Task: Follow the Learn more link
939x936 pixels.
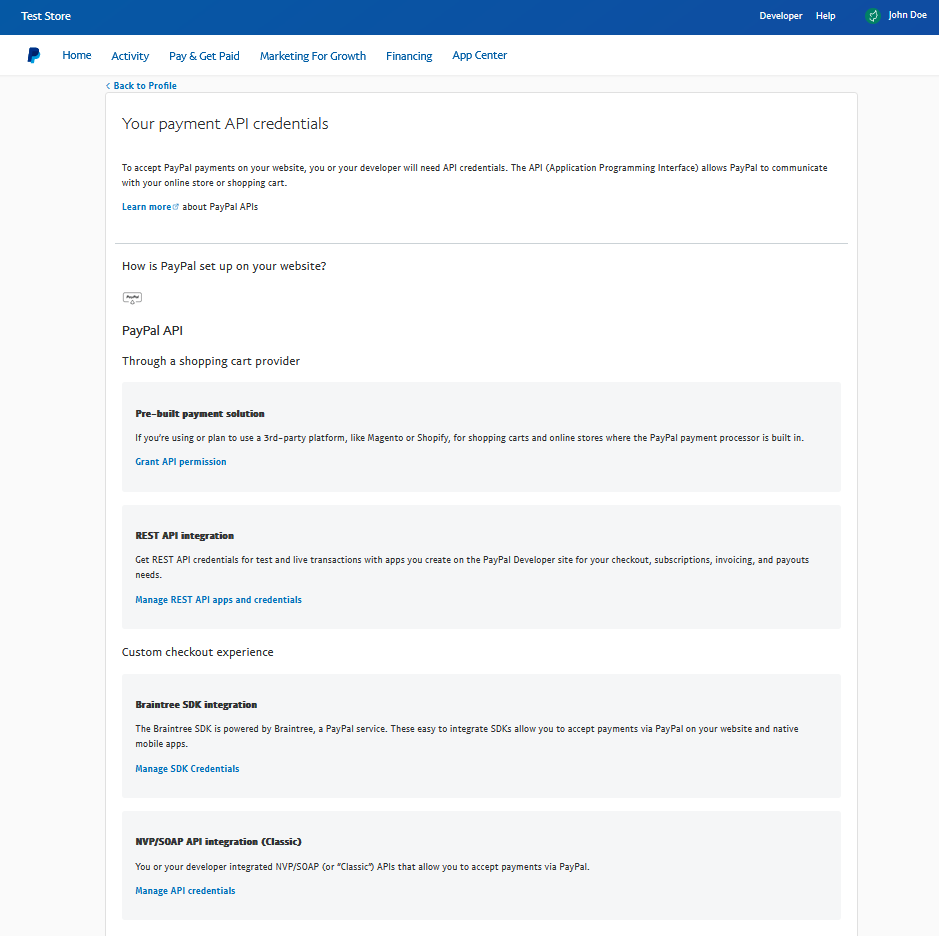Action: tap(146, 207)
